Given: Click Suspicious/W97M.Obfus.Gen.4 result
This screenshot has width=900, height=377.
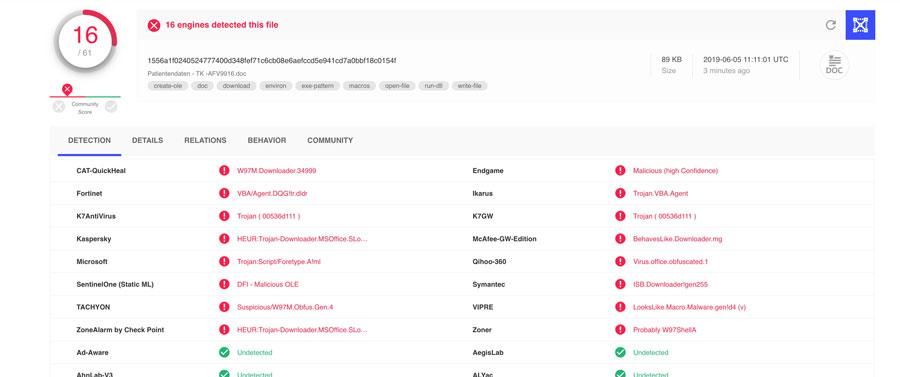Looking at the screenshot, I should [x=285, y=307].
